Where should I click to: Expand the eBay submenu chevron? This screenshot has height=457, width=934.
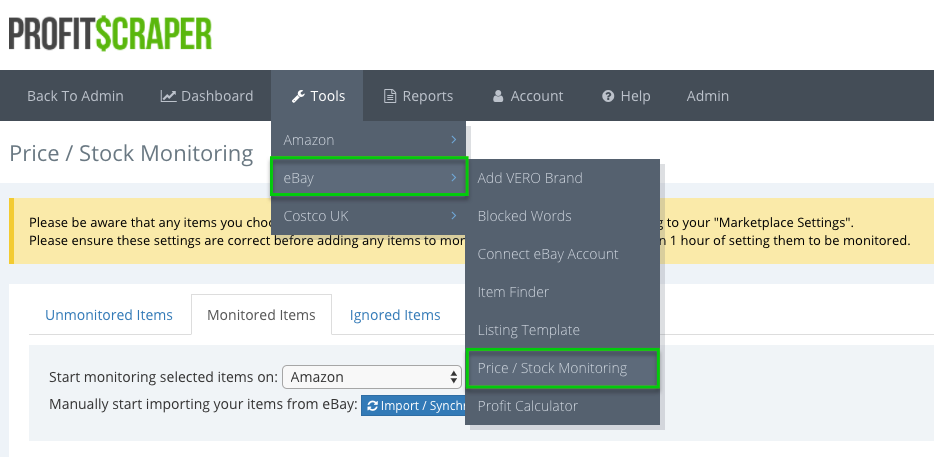point(453,178)
